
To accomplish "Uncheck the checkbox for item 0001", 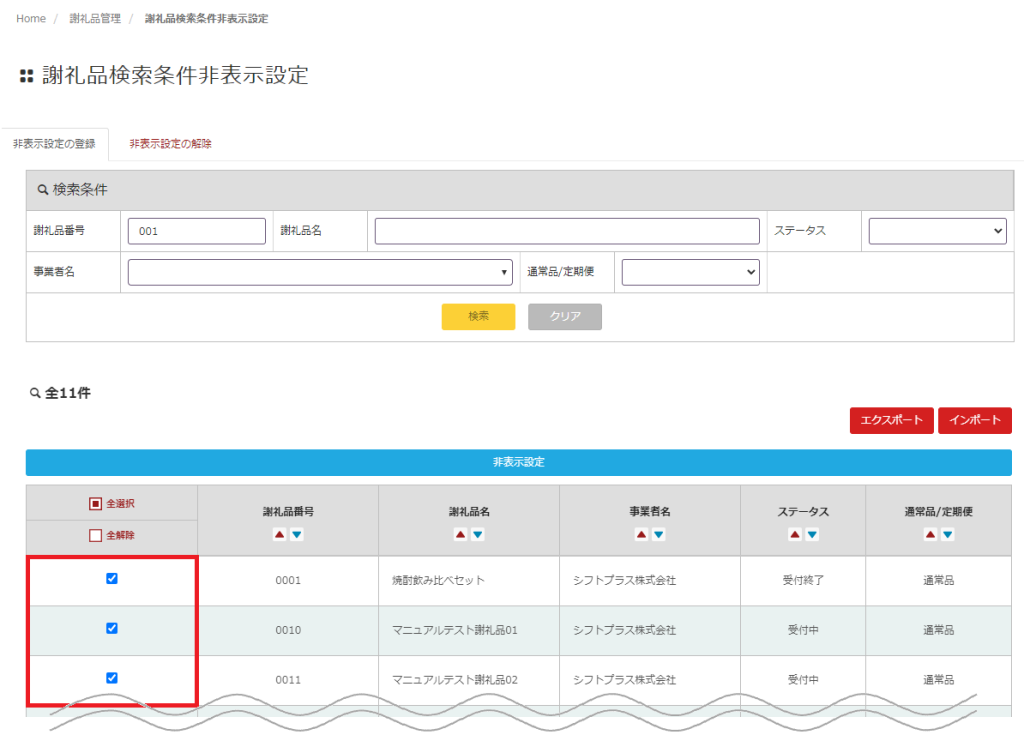I will coord(112,579).
